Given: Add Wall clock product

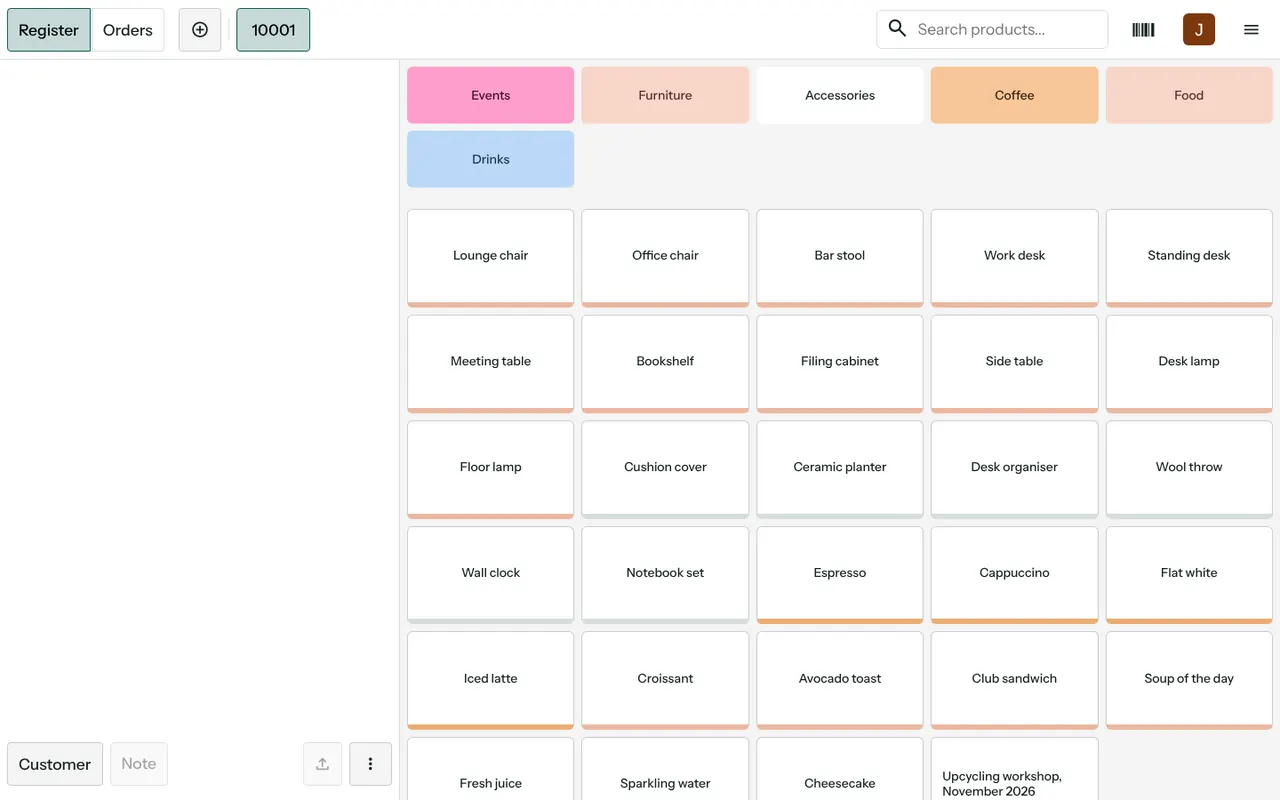Looking at the screenshot, I should 491,573.
